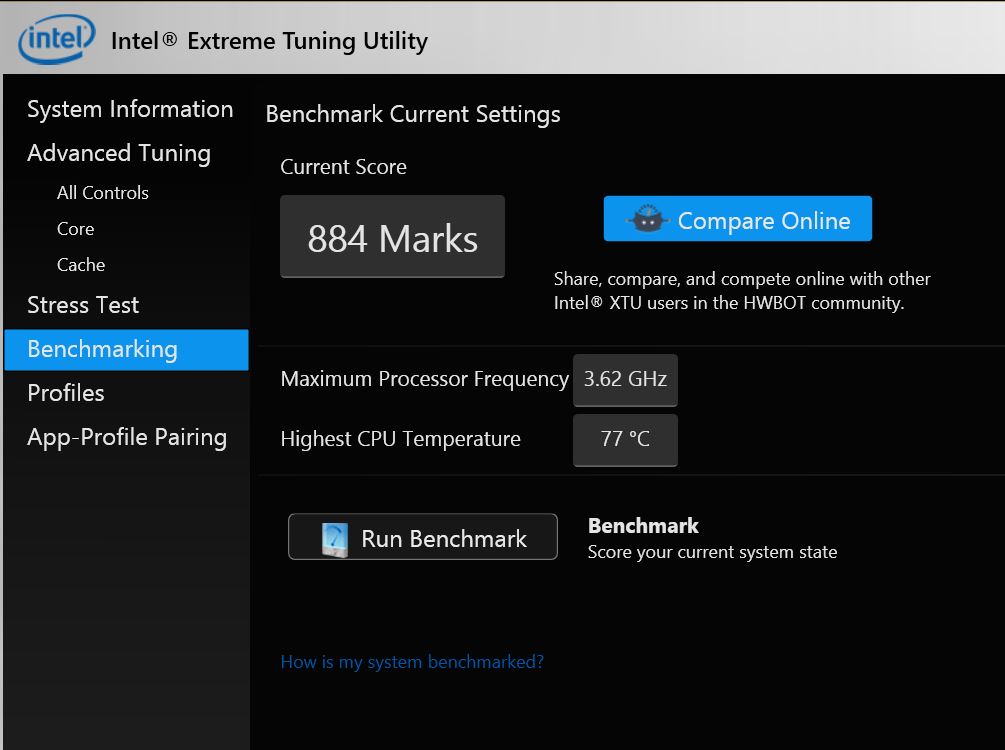Click the 'Benchmark Current Settings' heading

click(x=413, y=114)
